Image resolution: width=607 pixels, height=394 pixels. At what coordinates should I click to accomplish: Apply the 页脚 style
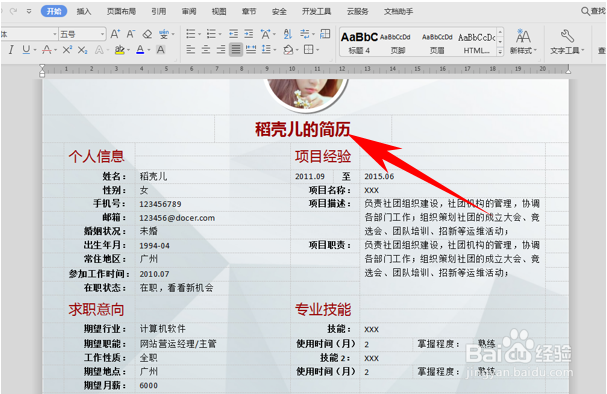tap(396, 42)
